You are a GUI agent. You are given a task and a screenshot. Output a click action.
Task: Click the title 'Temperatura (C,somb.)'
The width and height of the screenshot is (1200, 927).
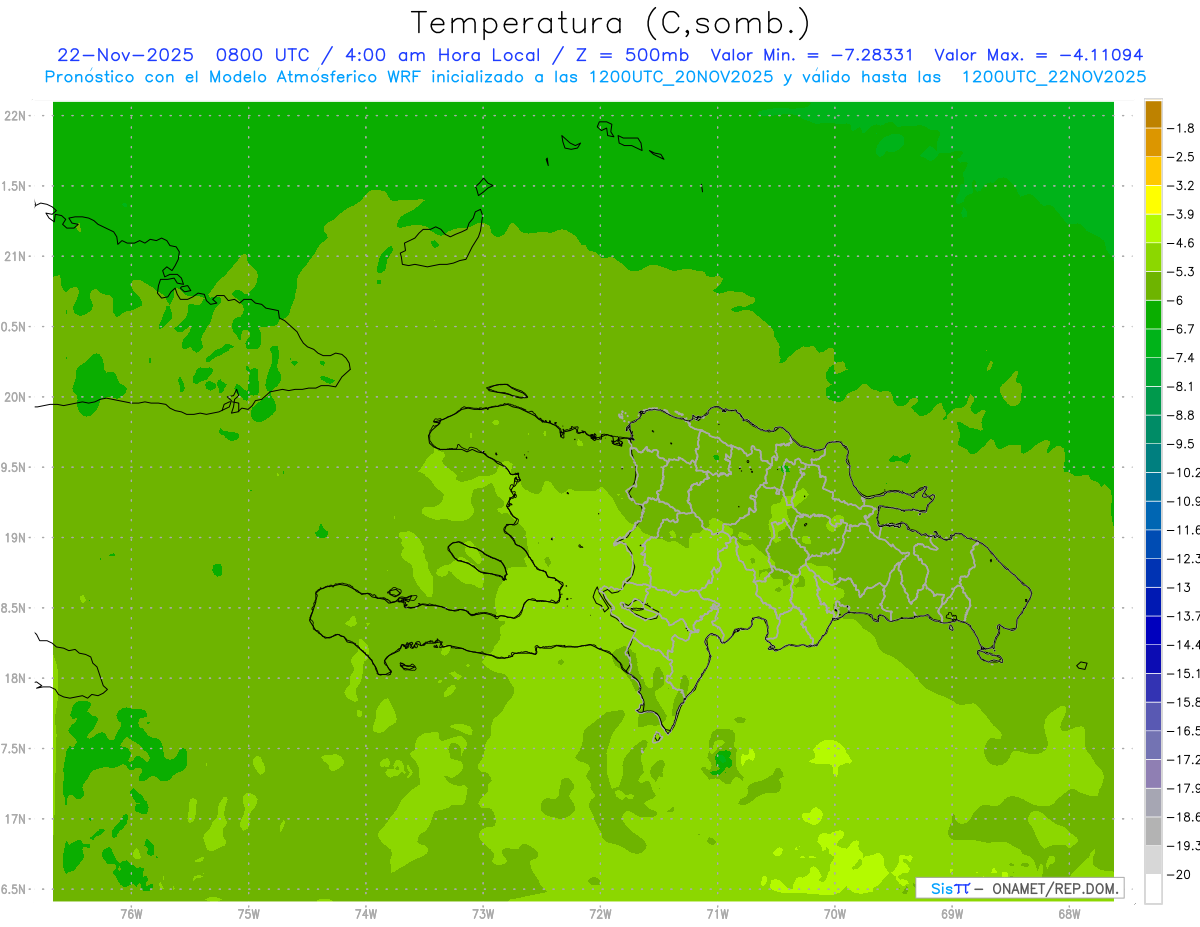coord(610,24)
